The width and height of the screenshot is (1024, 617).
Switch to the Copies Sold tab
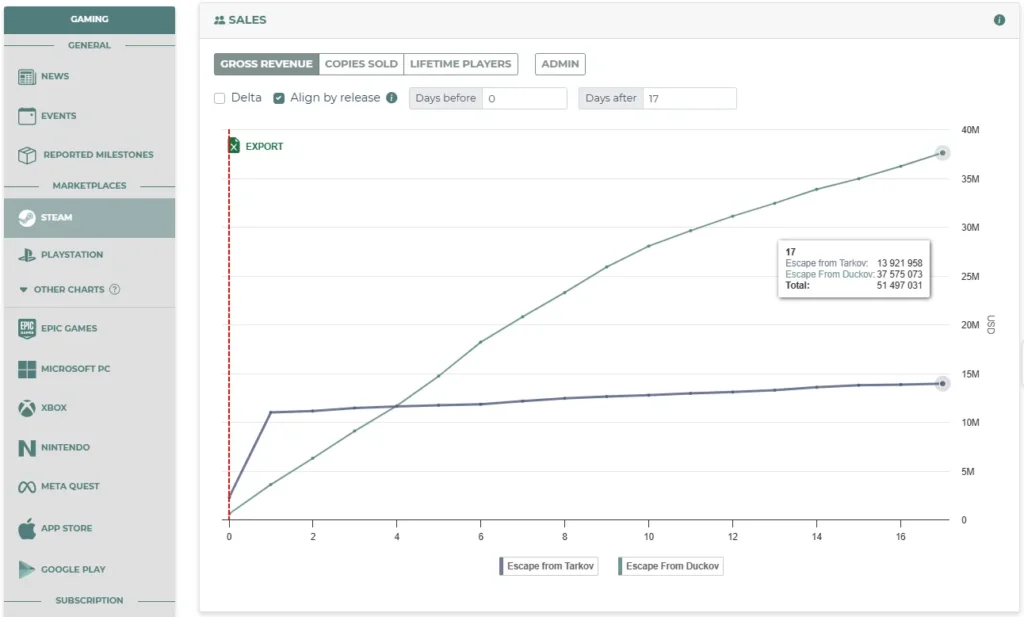(x=361, y=64)
